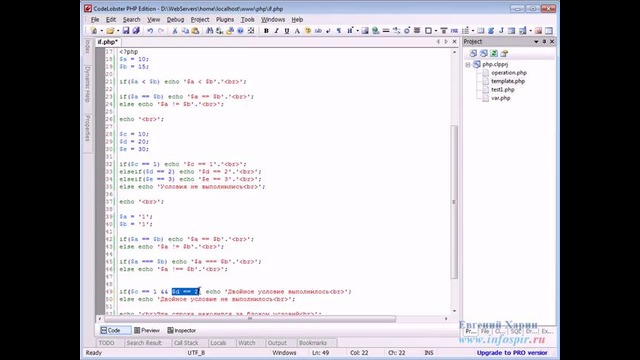Insert an image with the picture icon
Screen dimensions: 640x360
tap(365, 31)
